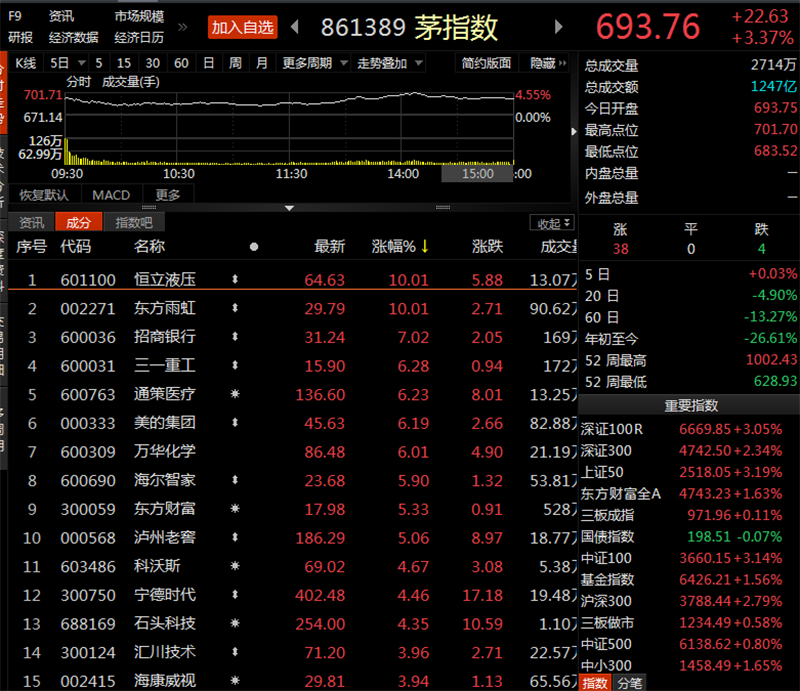Click the star icon in 东方财富 row
This screenshot has height=691, width=800.
(x=235, y=508)
